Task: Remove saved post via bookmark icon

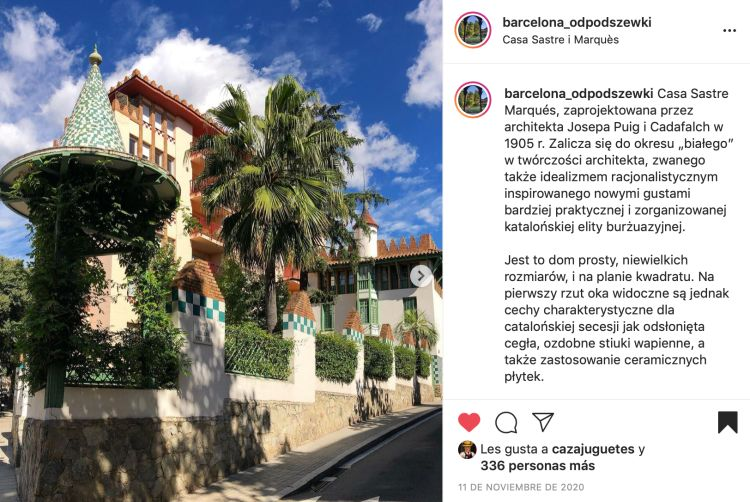Action: click(x=728, y=422)
